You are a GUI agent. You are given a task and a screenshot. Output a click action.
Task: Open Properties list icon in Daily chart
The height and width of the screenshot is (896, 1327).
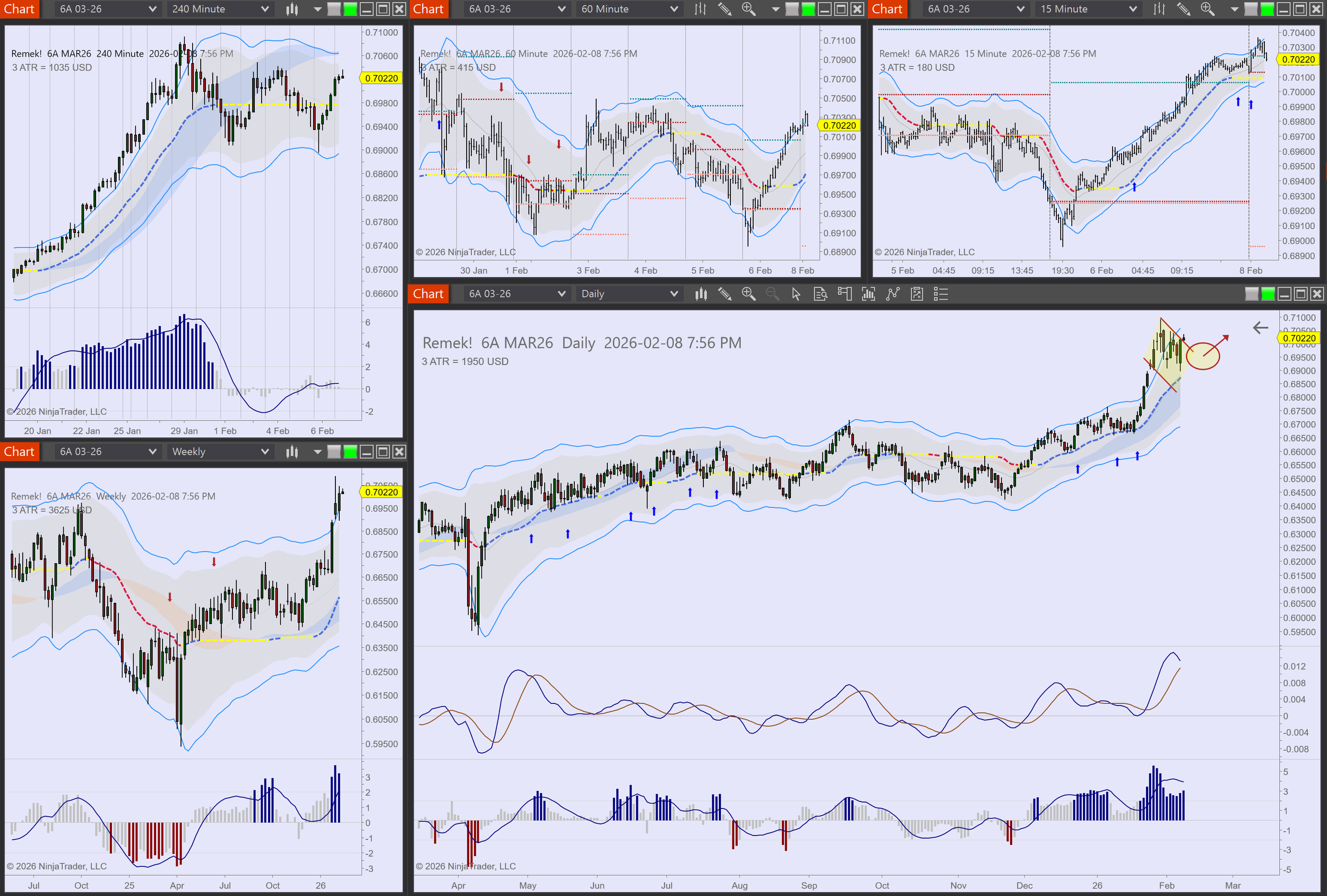click(x=941, y=294)
